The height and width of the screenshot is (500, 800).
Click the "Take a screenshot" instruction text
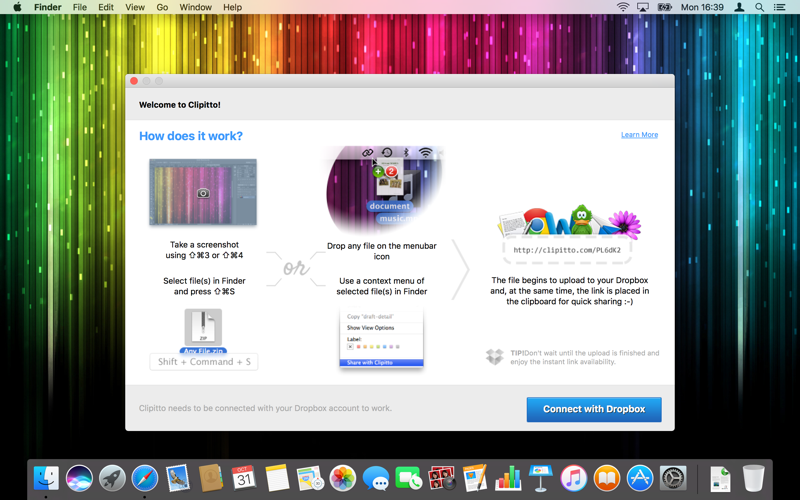pos(204,250)
